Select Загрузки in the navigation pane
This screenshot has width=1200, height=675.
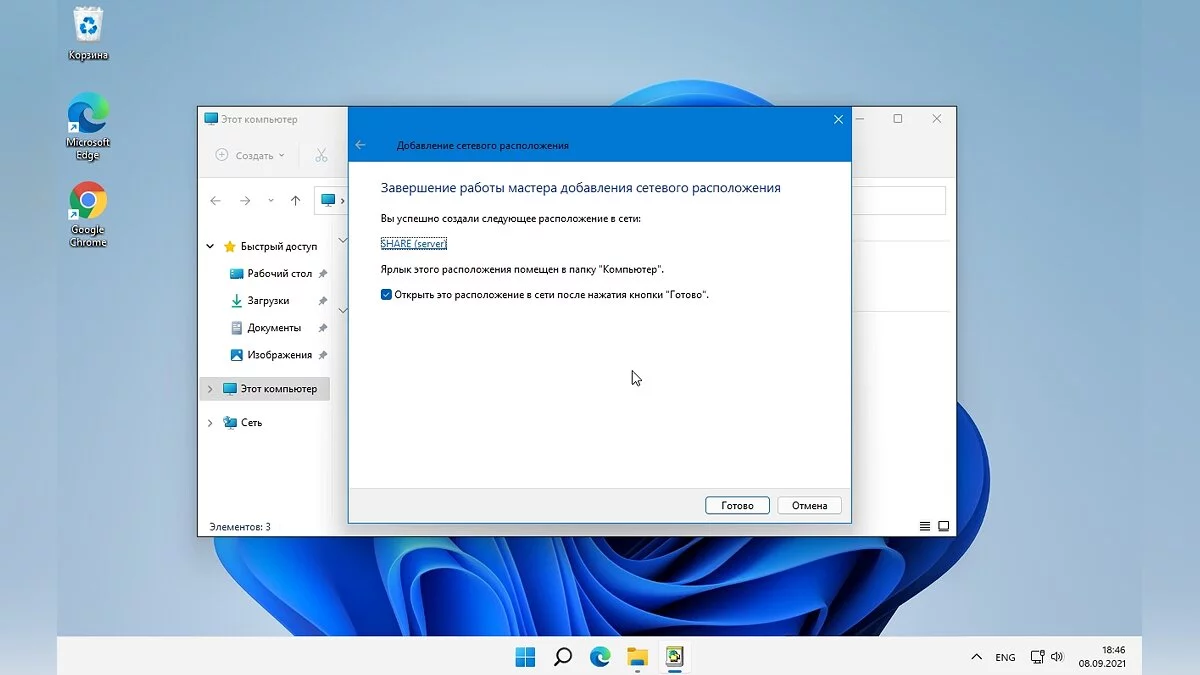268,301
